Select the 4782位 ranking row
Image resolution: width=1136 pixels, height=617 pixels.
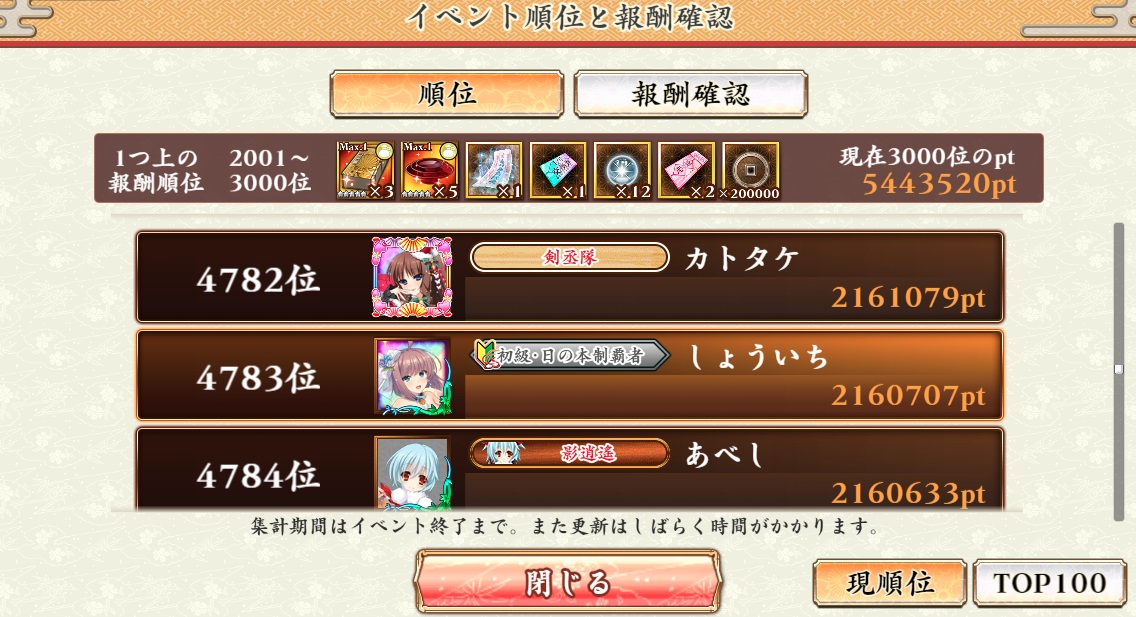pyautogui.click(x=569, y=277)
